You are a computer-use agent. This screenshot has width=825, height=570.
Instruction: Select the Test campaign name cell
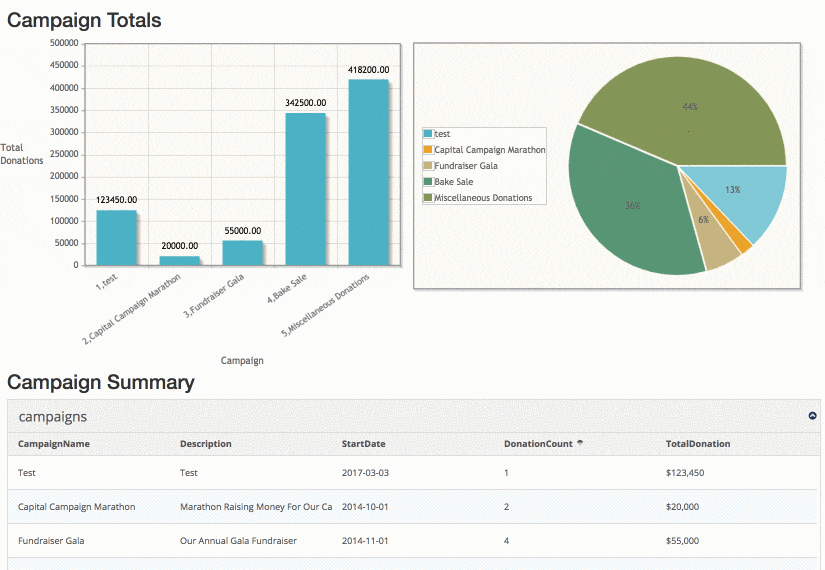point(27,473)
